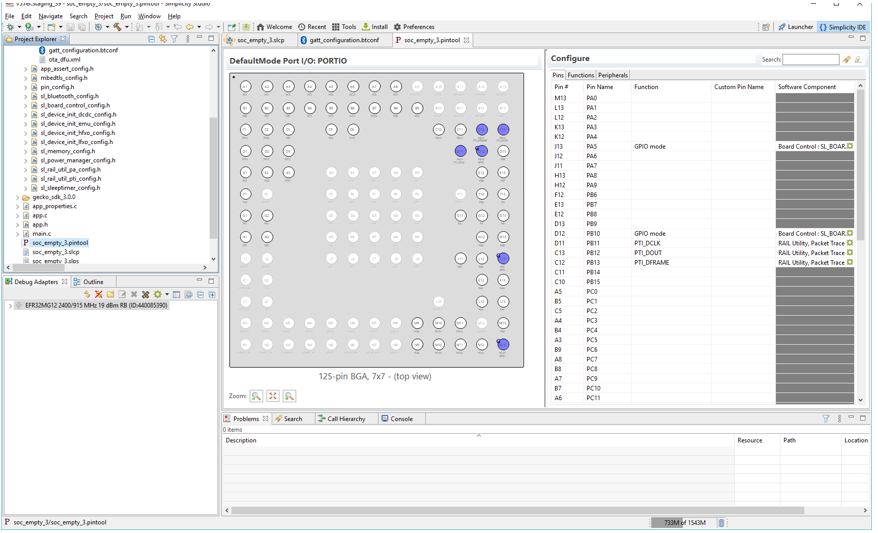Image resolution: width=878 pixels, height=533 pixels.
Task: Click the Recent toolbar button
Action: coord(312,27)
